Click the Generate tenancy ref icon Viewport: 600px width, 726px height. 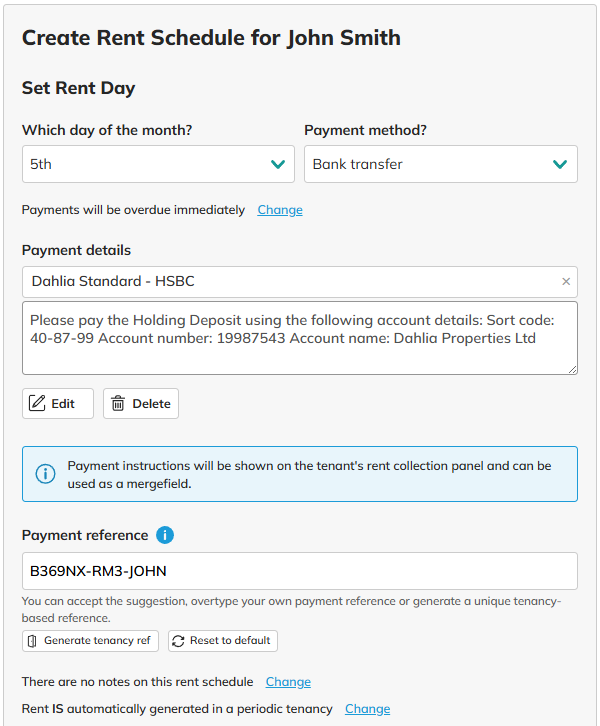pos(32,640)
